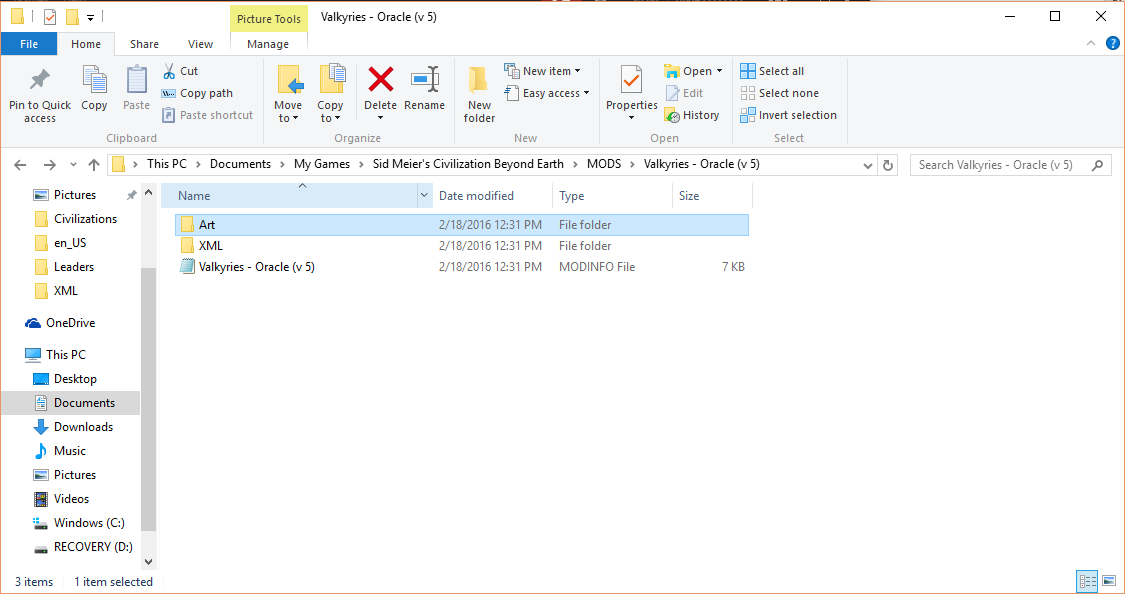Click the Forward navigation arrow

50,165
